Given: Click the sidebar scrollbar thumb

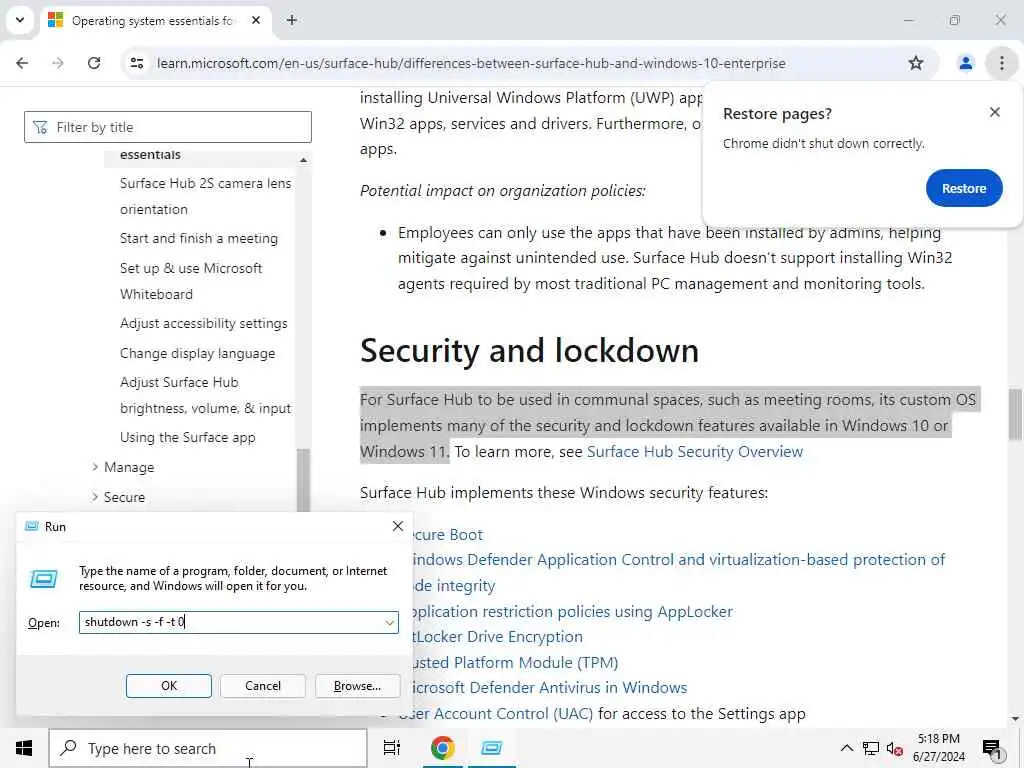Looking at the screenshot, I should point(303,480).
